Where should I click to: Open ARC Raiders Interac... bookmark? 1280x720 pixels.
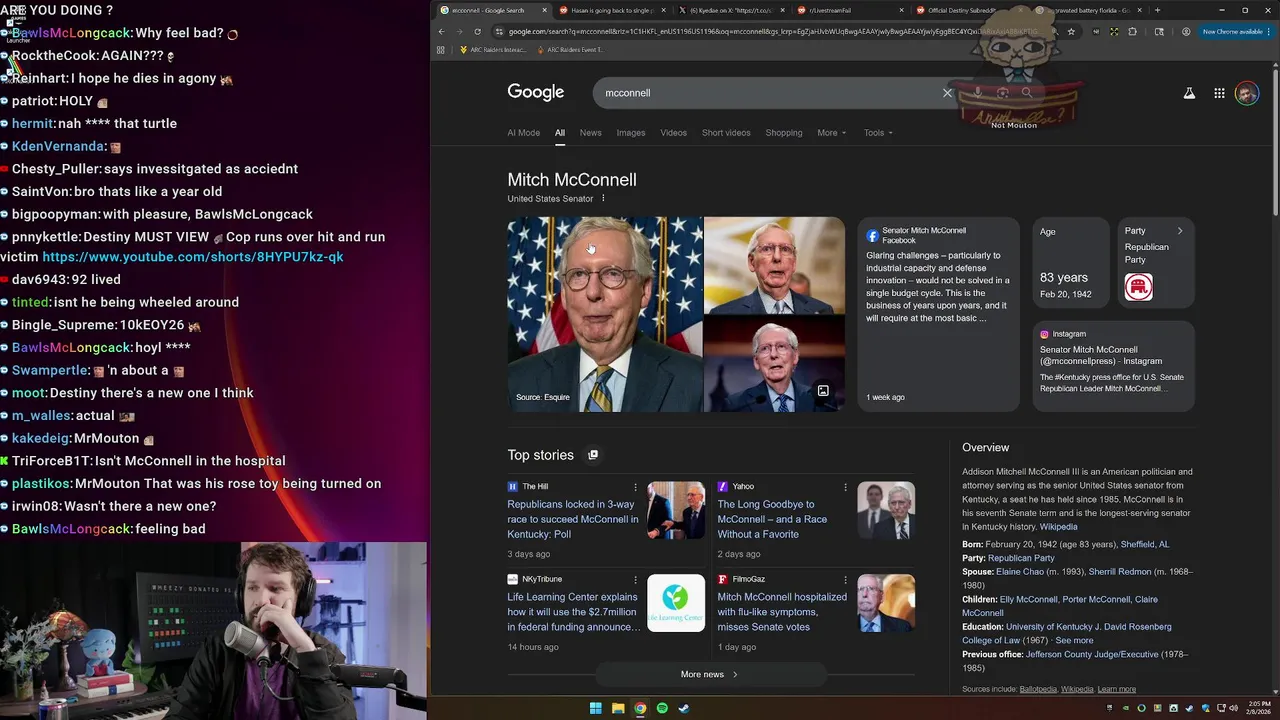click(x=493, y=49)
